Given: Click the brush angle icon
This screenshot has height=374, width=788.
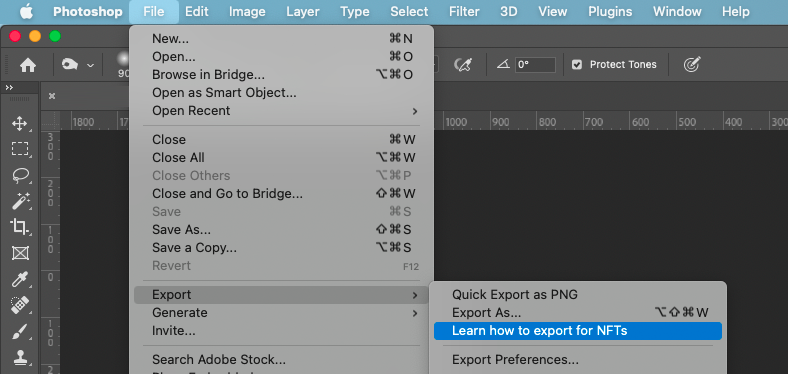Looking at the screenshot, I should 503,65.
